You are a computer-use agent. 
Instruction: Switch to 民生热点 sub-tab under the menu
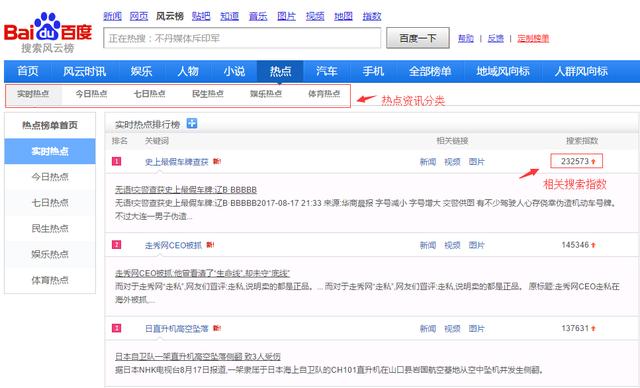208,94
